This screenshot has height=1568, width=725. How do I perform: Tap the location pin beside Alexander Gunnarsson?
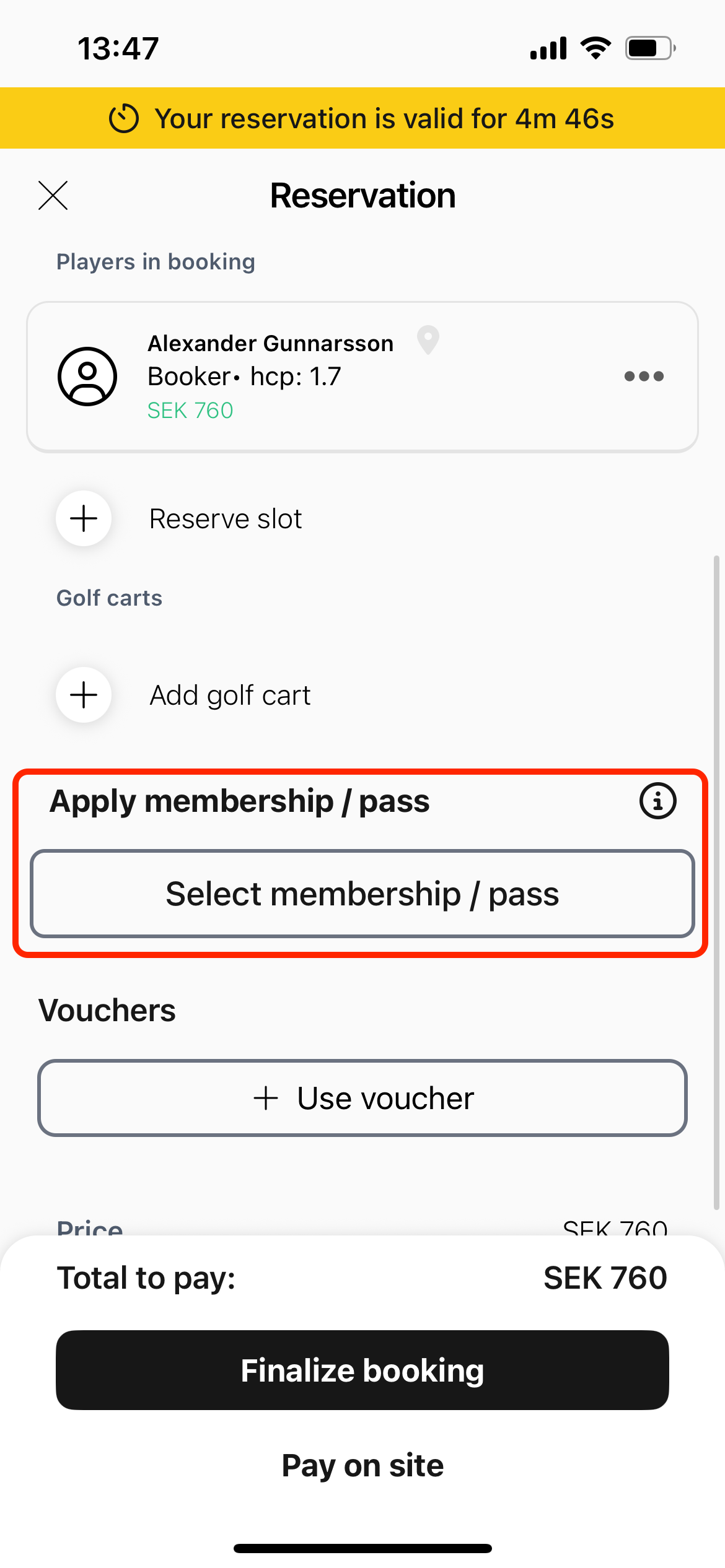(x=428, y=340)
